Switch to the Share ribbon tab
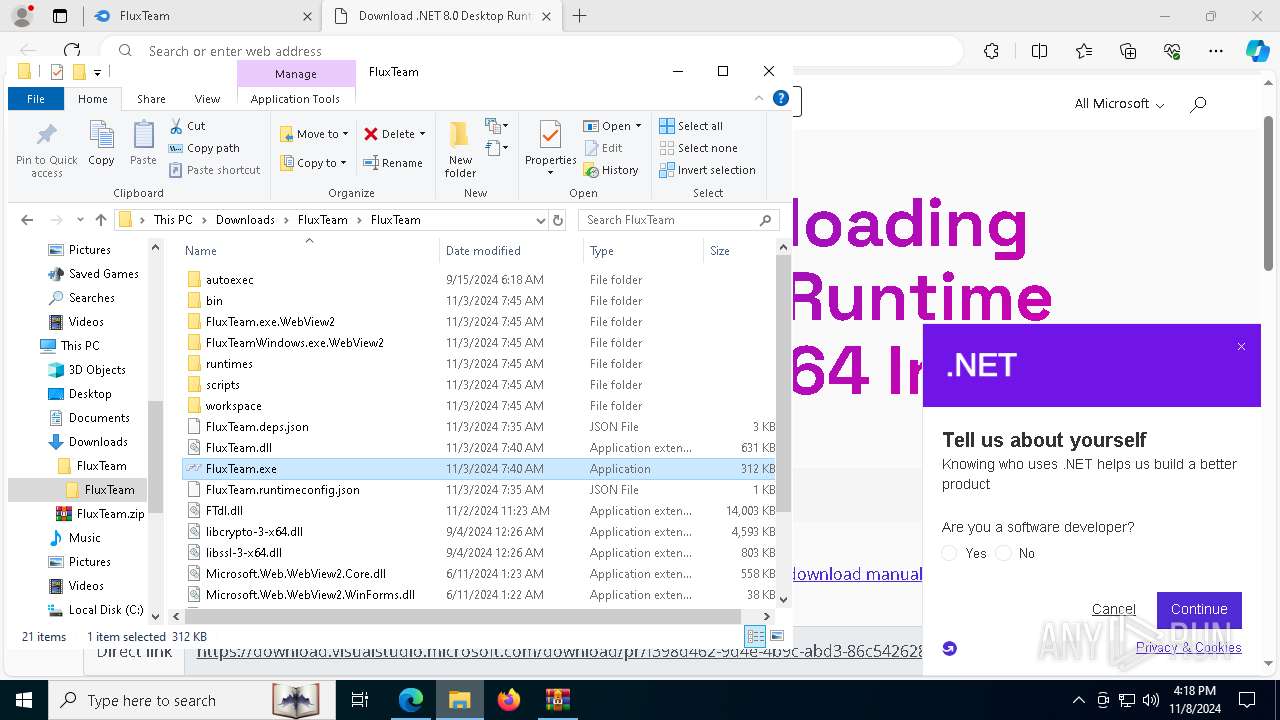This screenshot has height=720, width=1280. click(151, 99)
